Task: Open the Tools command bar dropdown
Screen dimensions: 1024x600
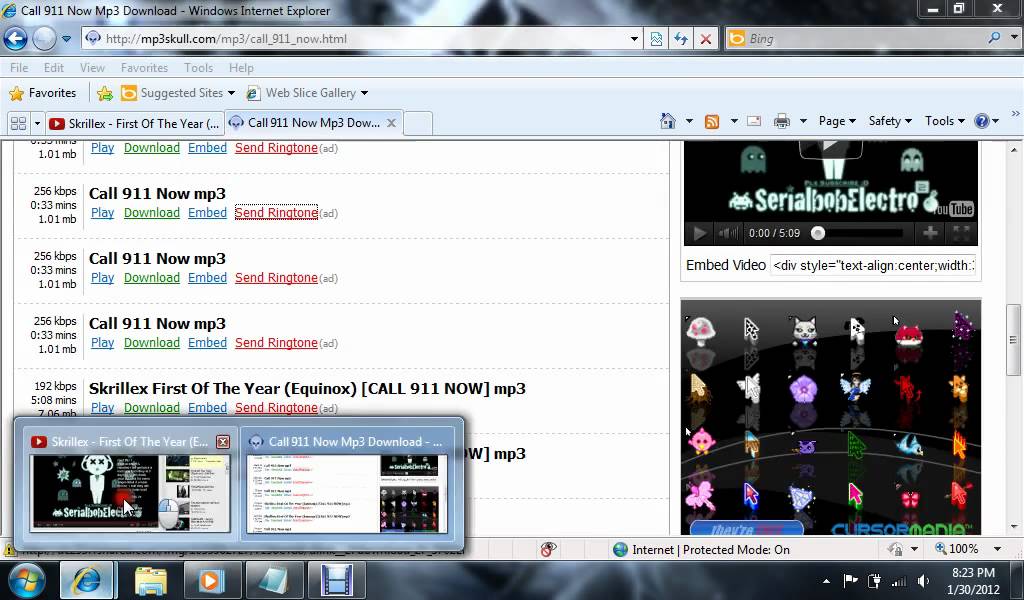Action: point(944,121)
